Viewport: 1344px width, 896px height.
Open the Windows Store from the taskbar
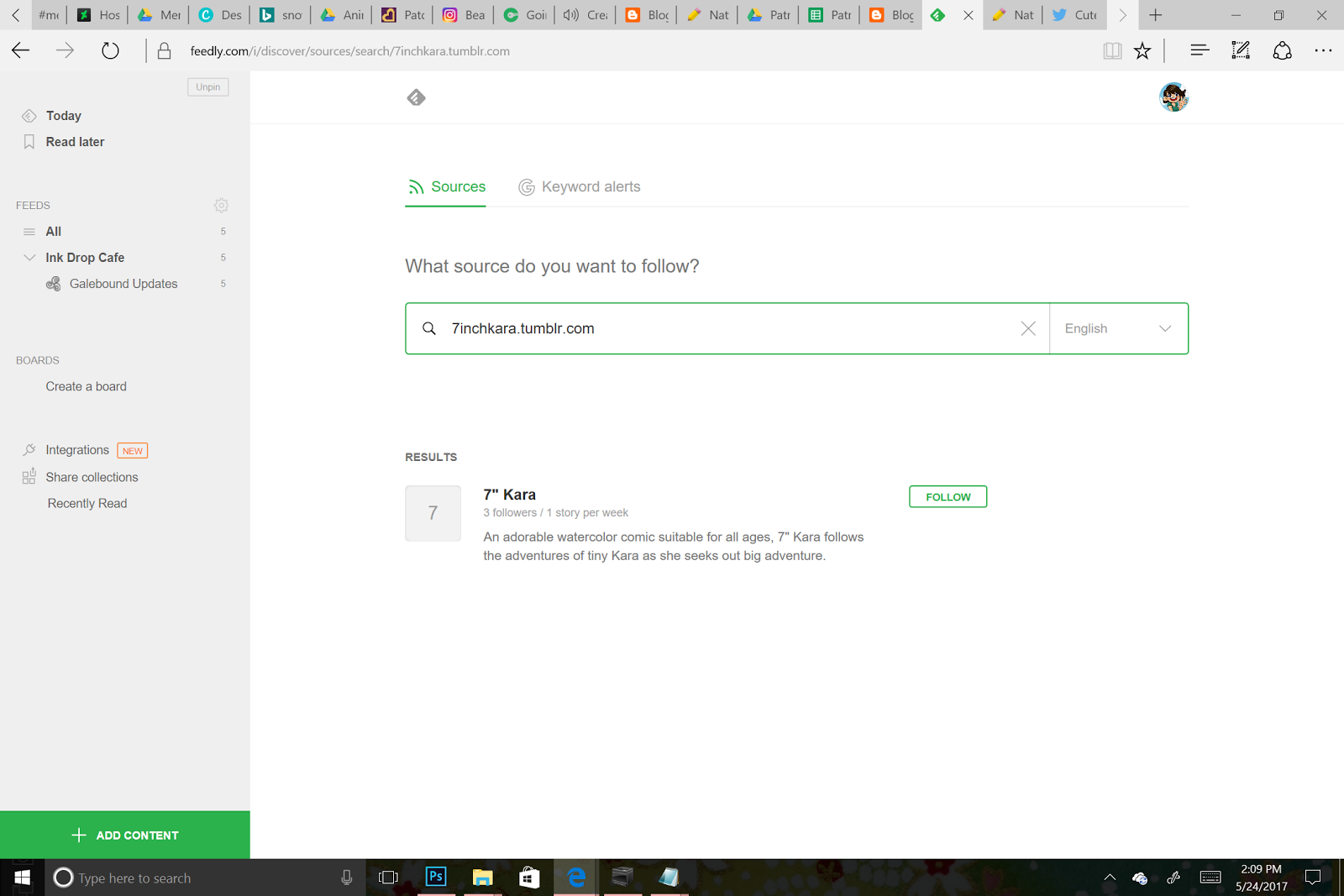(529, 878)
